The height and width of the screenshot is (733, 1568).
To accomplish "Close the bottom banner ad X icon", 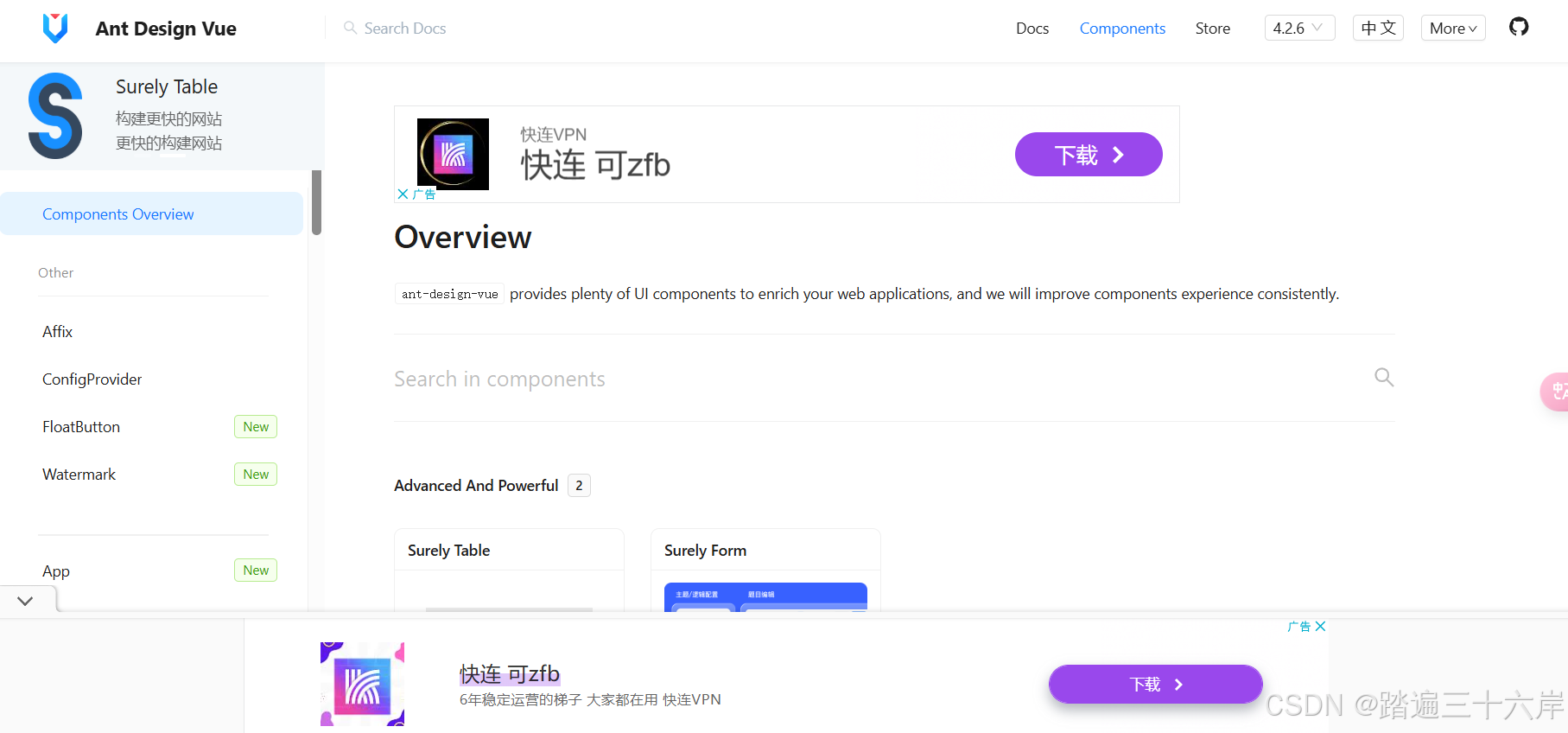I will (x=1320, y=626).
